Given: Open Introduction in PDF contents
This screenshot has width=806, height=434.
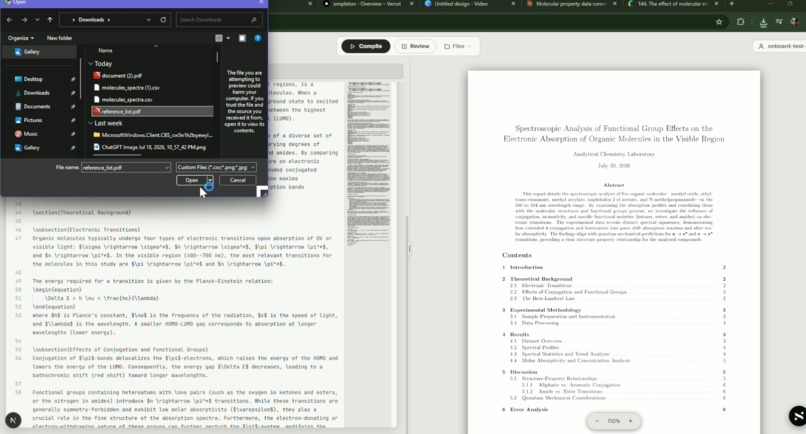Looking at the screenshot, I should tap(526, 267).
